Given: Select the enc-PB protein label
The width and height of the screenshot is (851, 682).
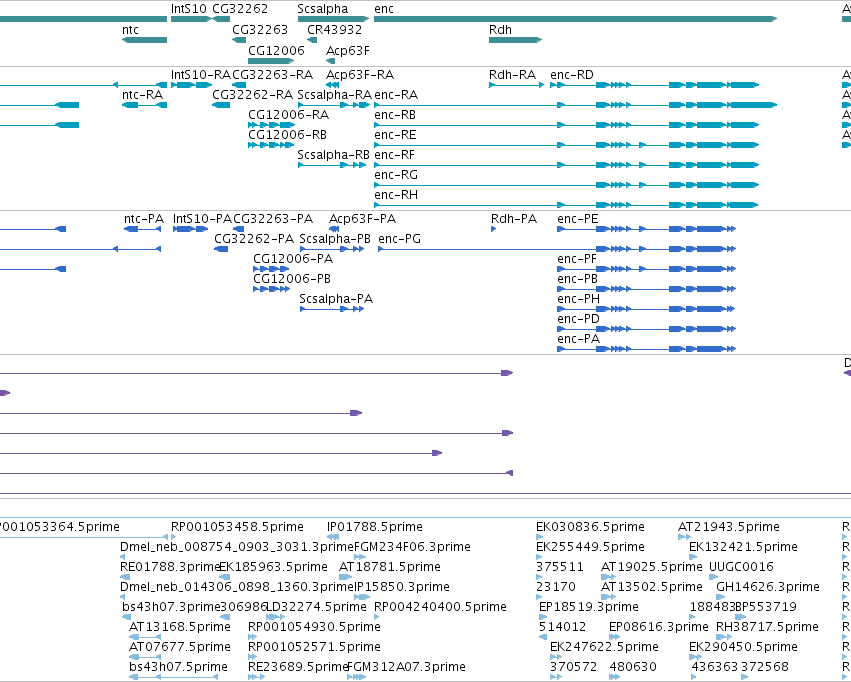Looking at the screenshot, I should [x=577, y=279].
